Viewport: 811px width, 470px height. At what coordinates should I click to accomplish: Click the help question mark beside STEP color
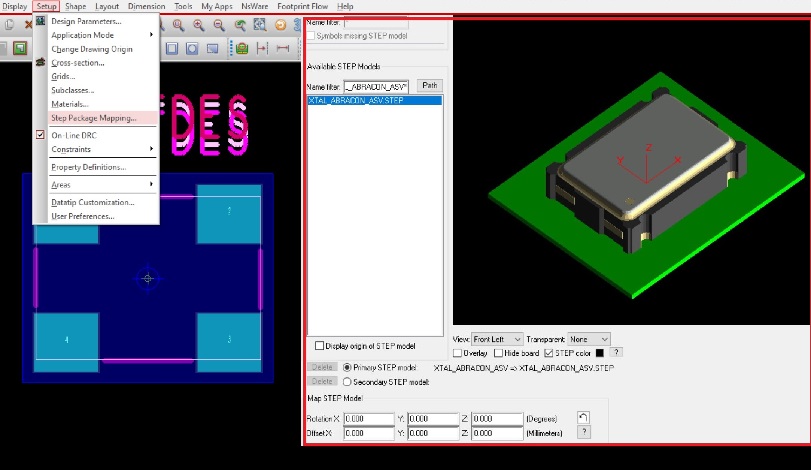pos(616,352)
